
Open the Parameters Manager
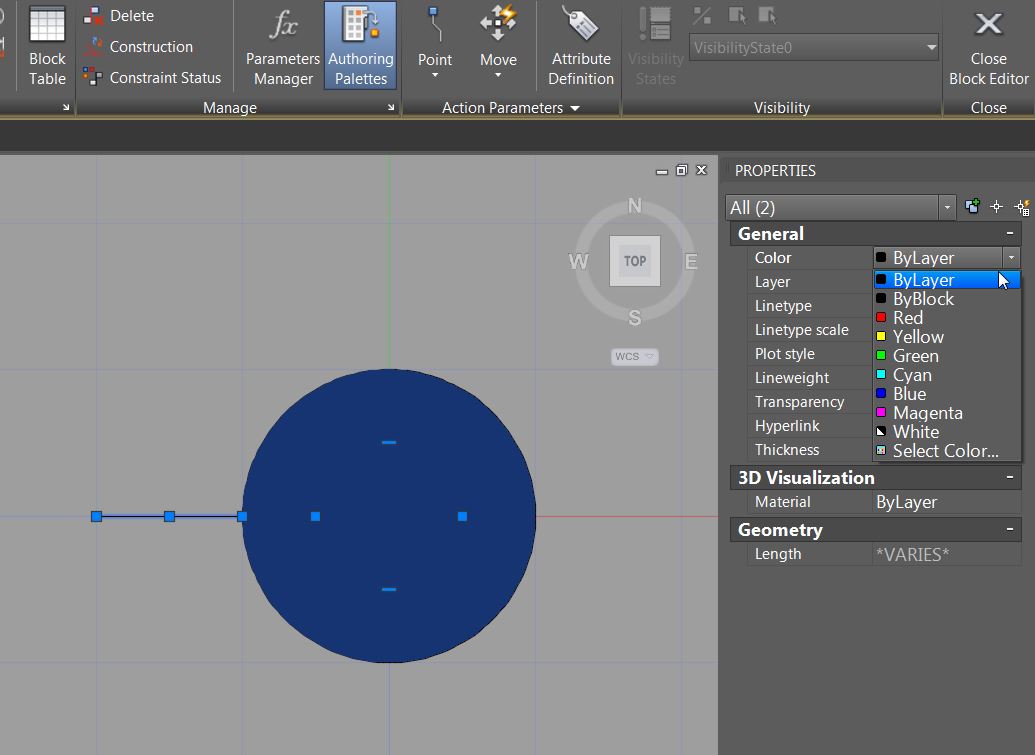(283, 46)
